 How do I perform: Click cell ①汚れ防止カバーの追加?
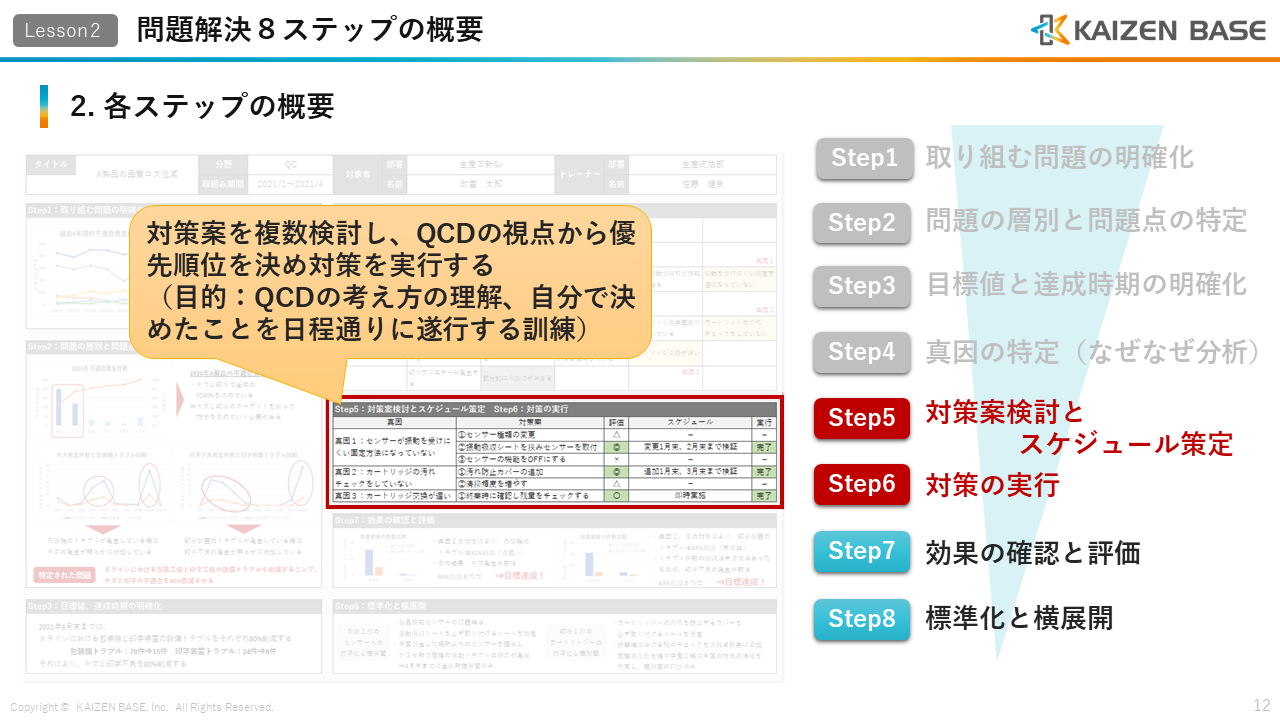click(x=530, y=472)
